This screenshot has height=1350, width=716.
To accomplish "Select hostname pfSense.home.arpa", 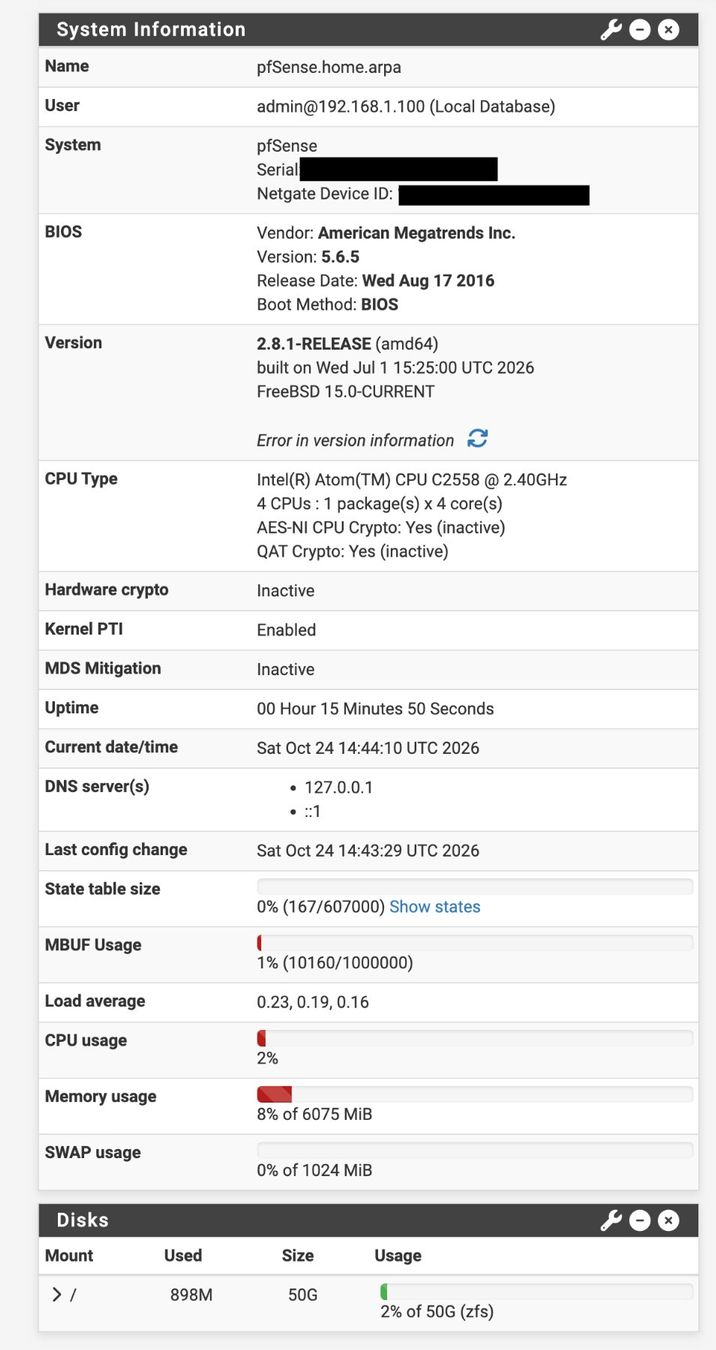I will click(x=329, y=68).
